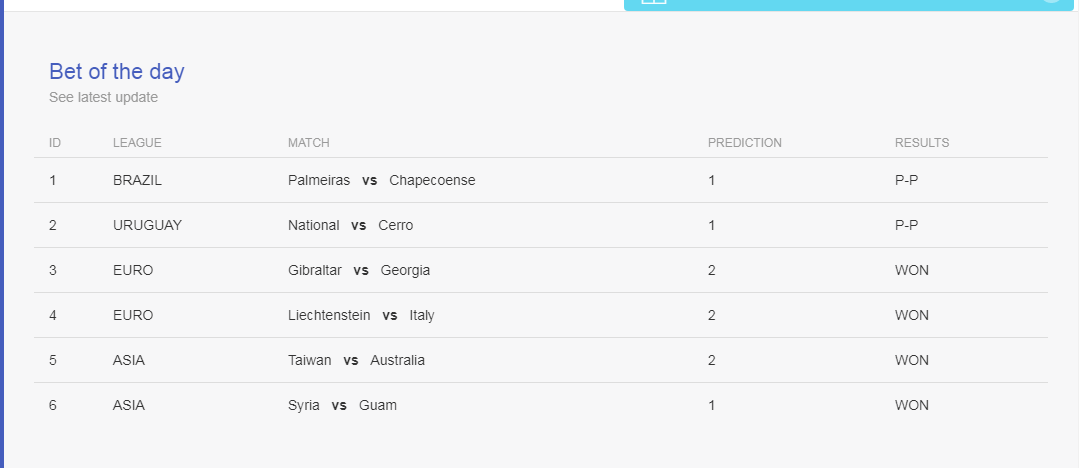The width and height of the screenshot is (1079, 468).
Task: Click the WON result for Gibraltar match
Action: point(911,270)
